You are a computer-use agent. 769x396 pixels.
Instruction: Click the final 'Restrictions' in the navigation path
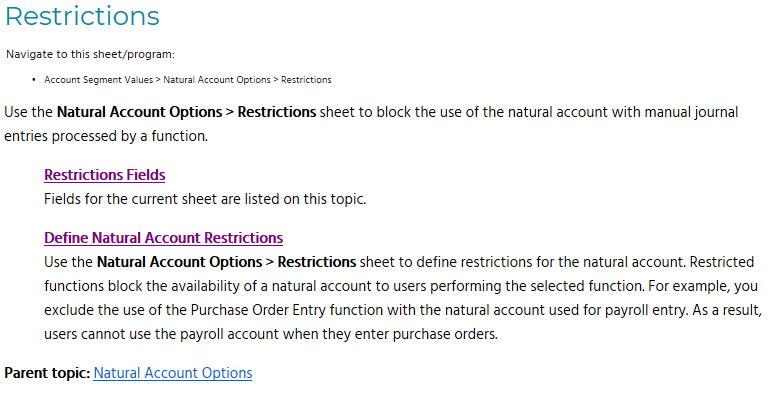click(x=306, y=80)
